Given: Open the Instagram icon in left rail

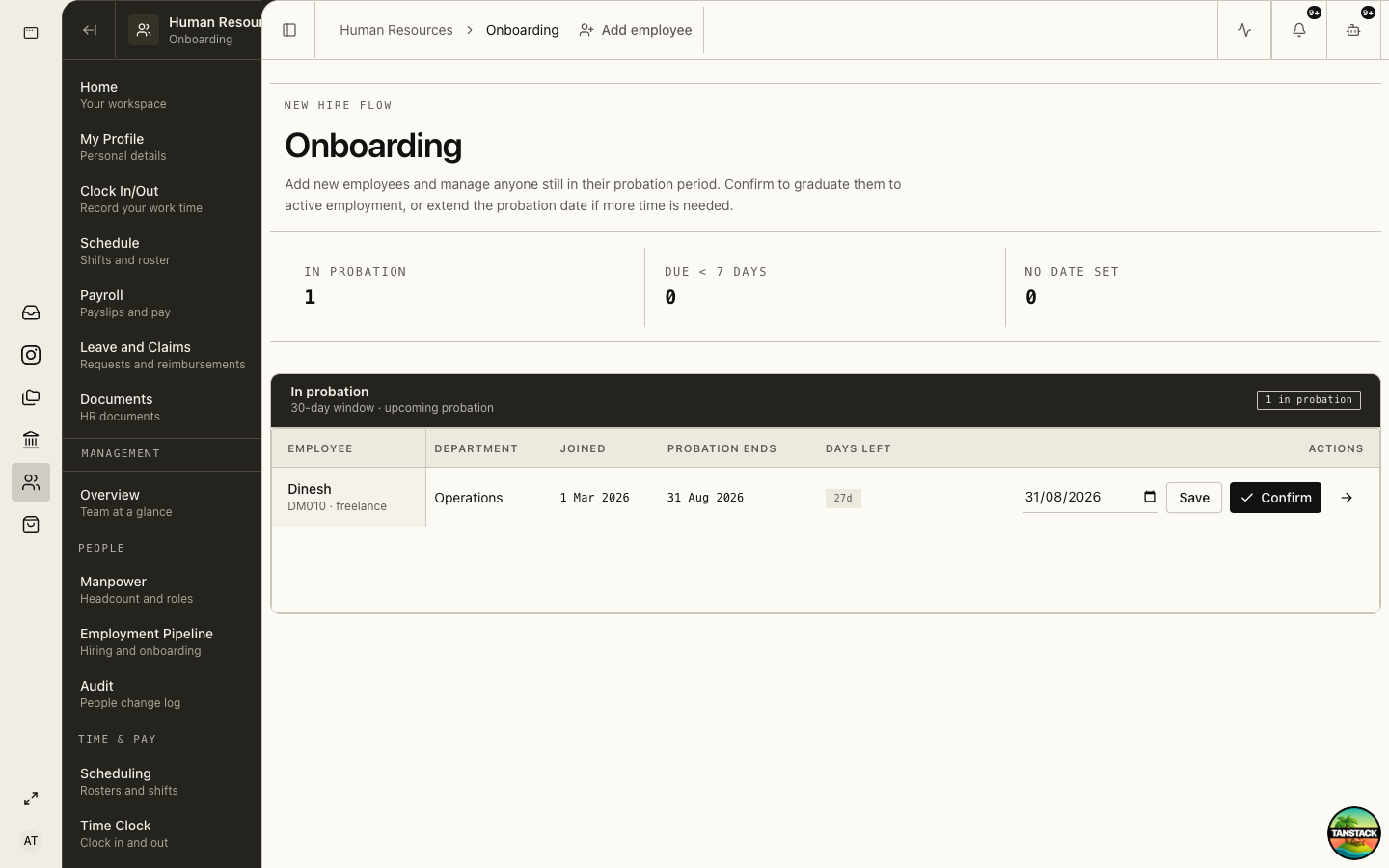Looking at the screenshot, I should [x=31, y=355].
